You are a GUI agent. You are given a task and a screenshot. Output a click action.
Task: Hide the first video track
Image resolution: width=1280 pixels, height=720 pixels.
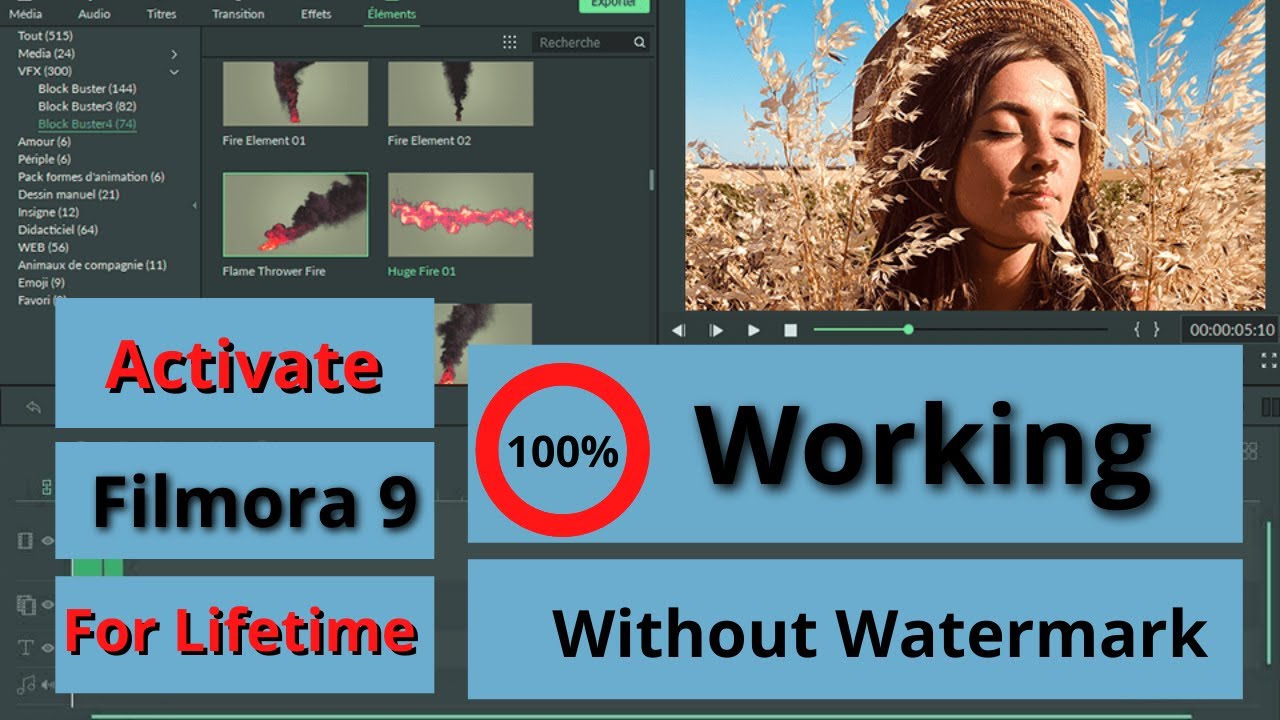pos(47,541)
